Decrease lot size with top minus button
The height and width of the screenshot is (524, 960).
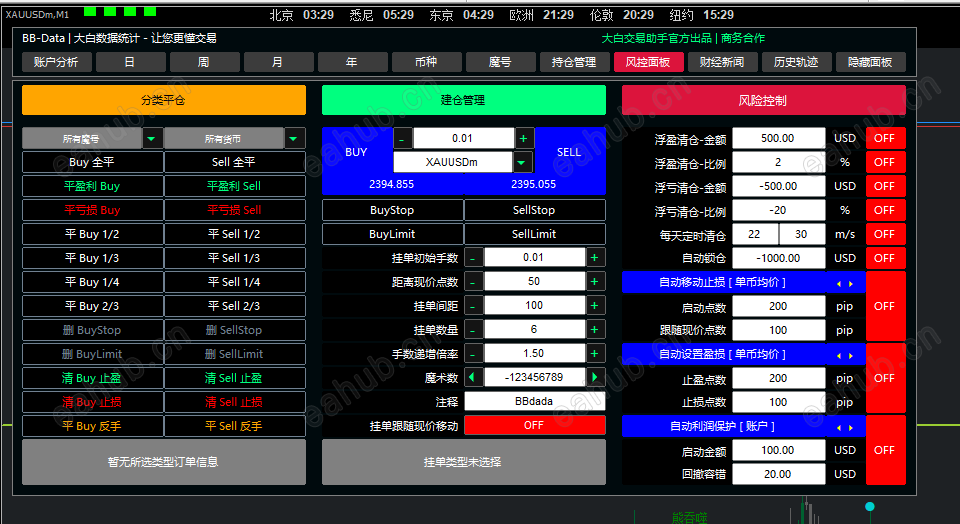pos(402,138)
